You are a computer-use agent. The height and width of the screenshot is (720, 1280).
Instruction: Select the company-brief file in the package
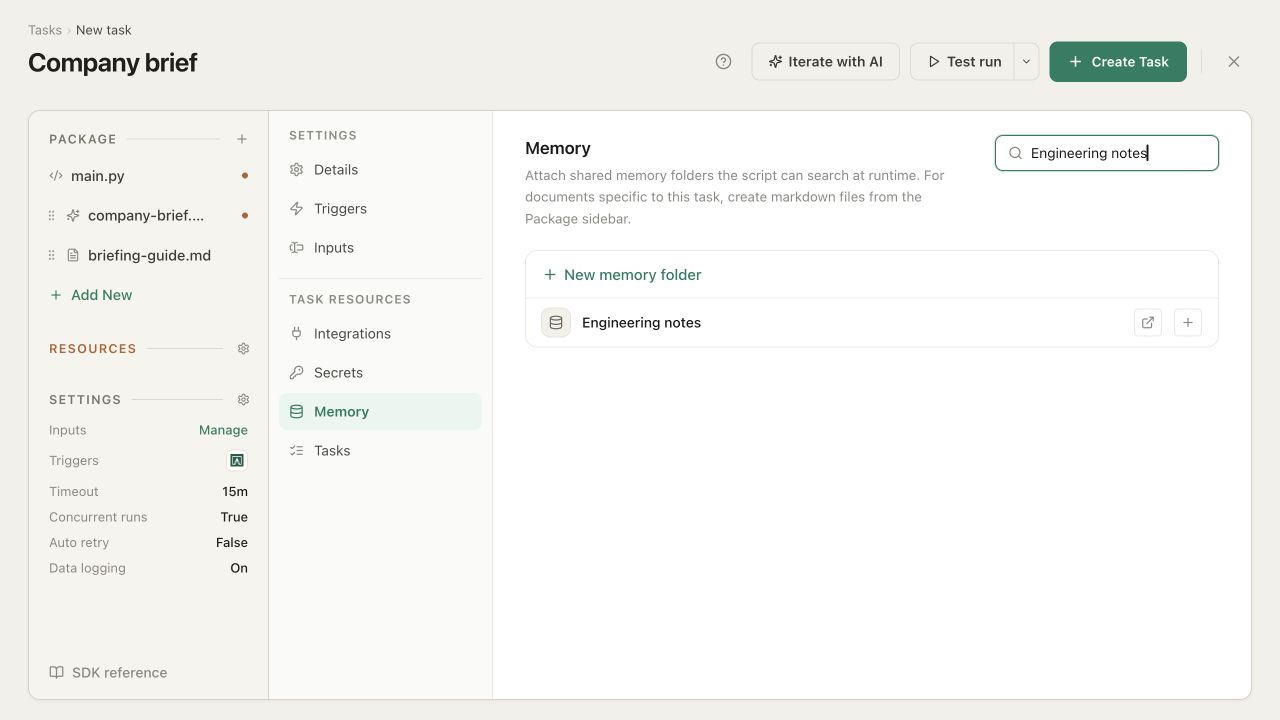(148, 216)
